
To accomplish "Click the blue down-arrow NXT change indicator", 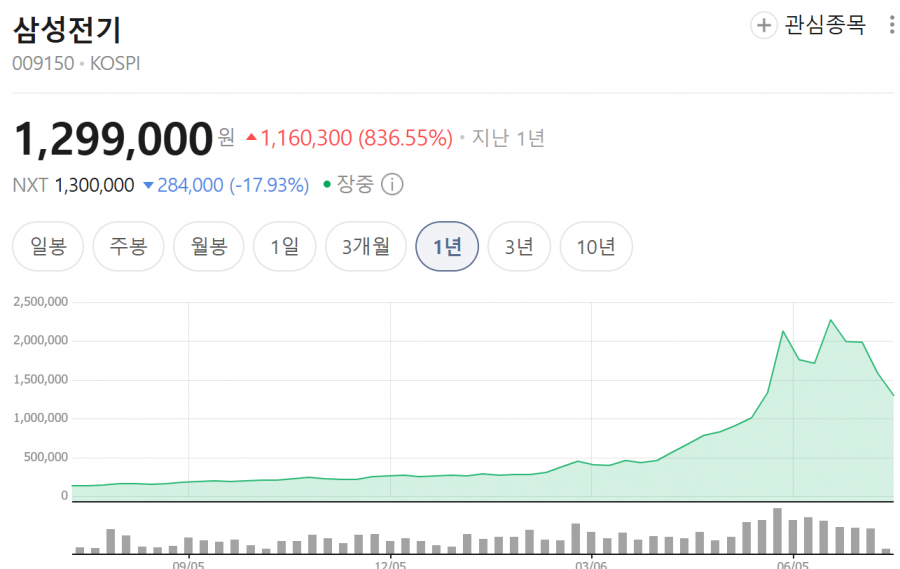I will pyautogui.click(x=148, y=185).
